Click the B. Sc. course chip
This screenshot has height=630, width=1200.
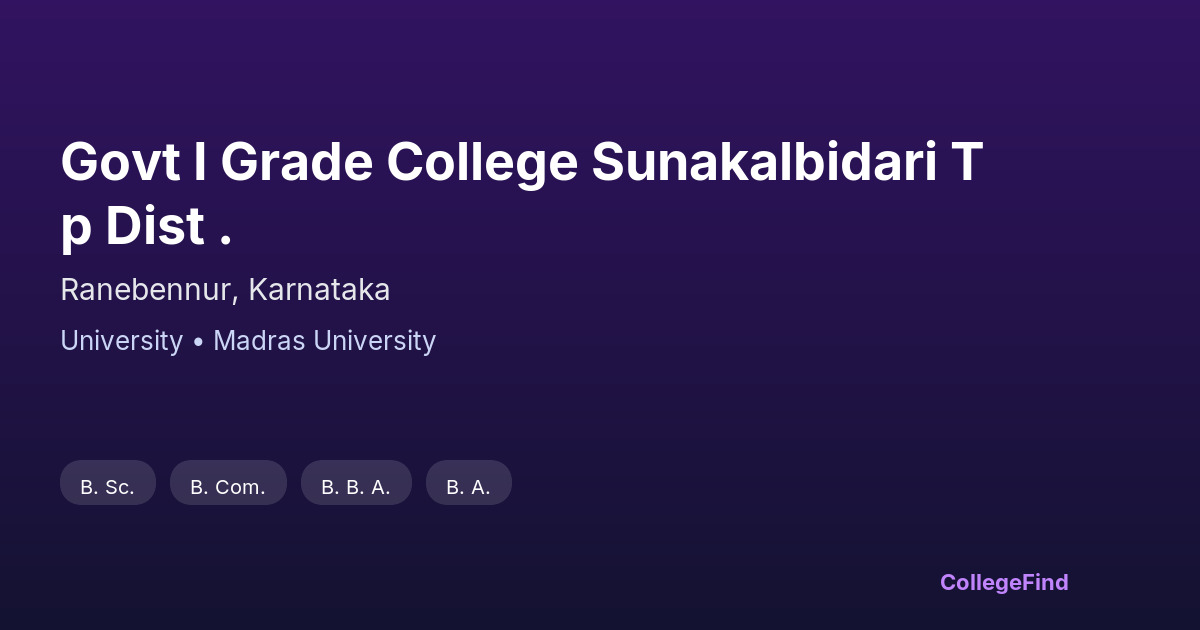(108, 487)
